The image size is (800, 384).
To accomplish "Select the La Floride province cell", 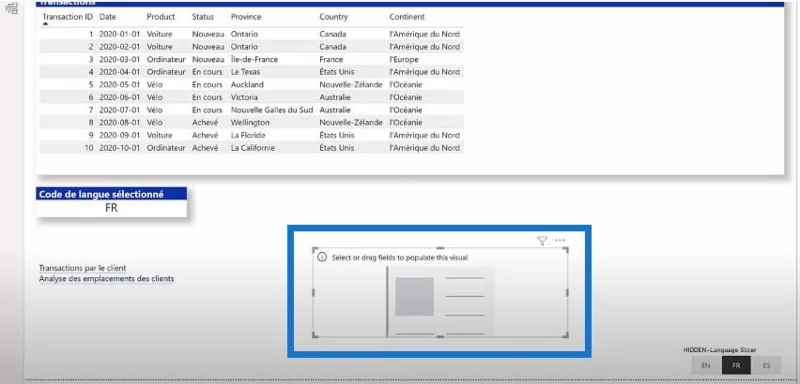I will point(248,135).
